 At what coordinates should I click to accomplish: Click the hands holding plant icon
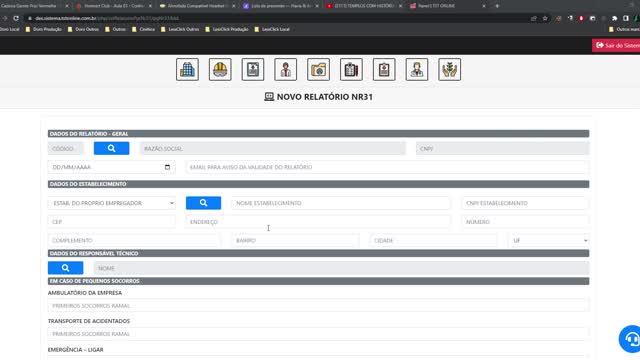tap(449, 69)
